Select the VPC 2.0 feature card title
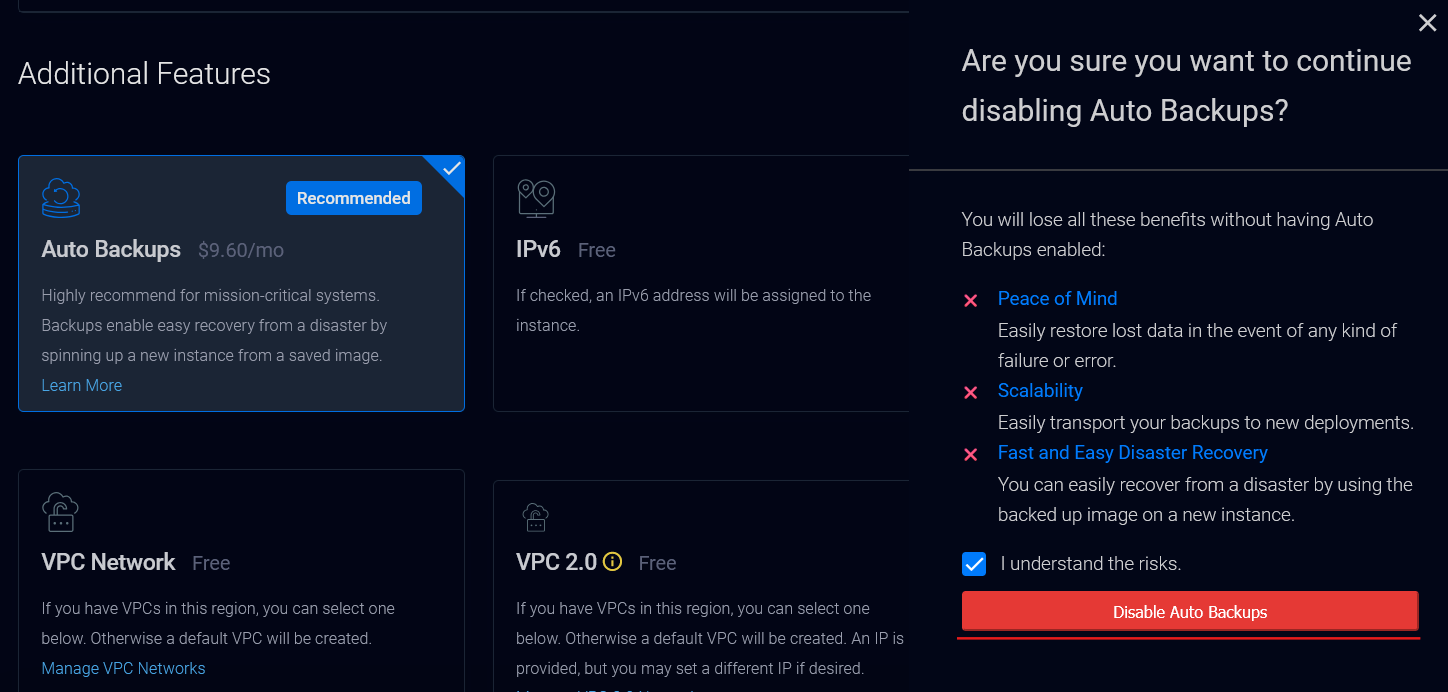The image size is (1448, 692). (x=556, y=562)
